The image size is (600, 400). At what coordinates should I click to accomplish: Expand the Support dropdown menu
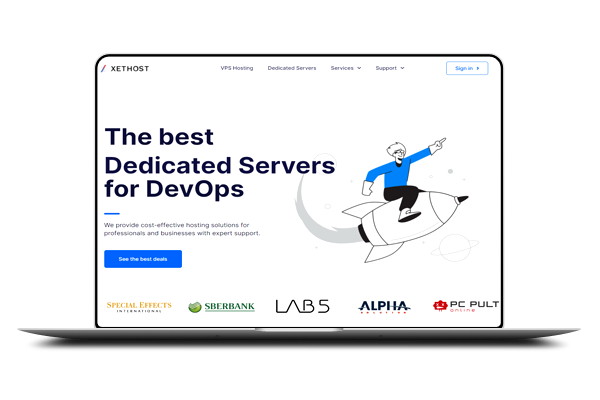point(389,68)
